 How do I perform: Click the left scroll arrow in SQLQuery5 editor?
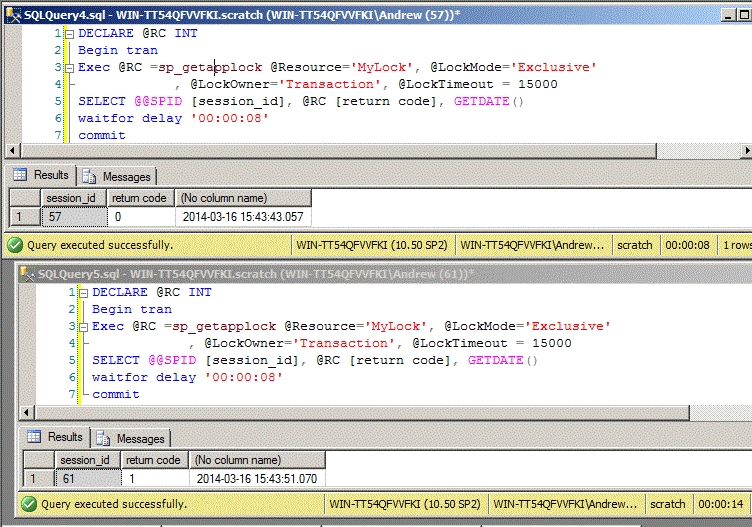(x=27, y=412)
